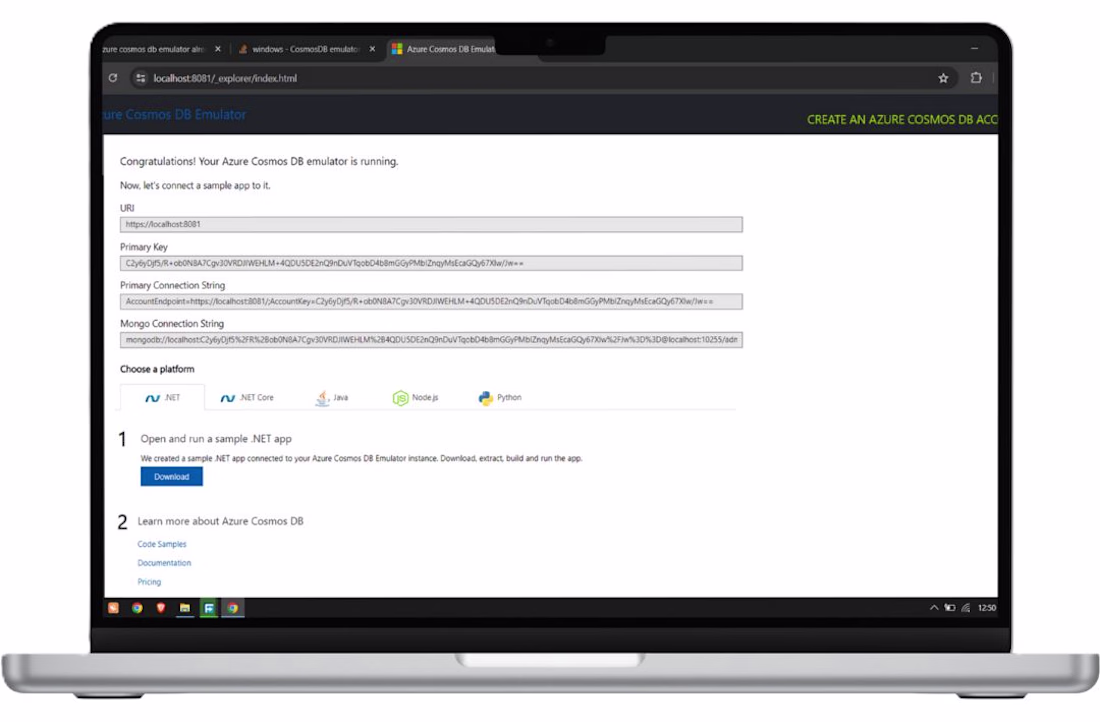The height and width of the screenshot is (722, 1100).
Task: Choose the Node.js platform tab
Action: [x=415, y=398]
